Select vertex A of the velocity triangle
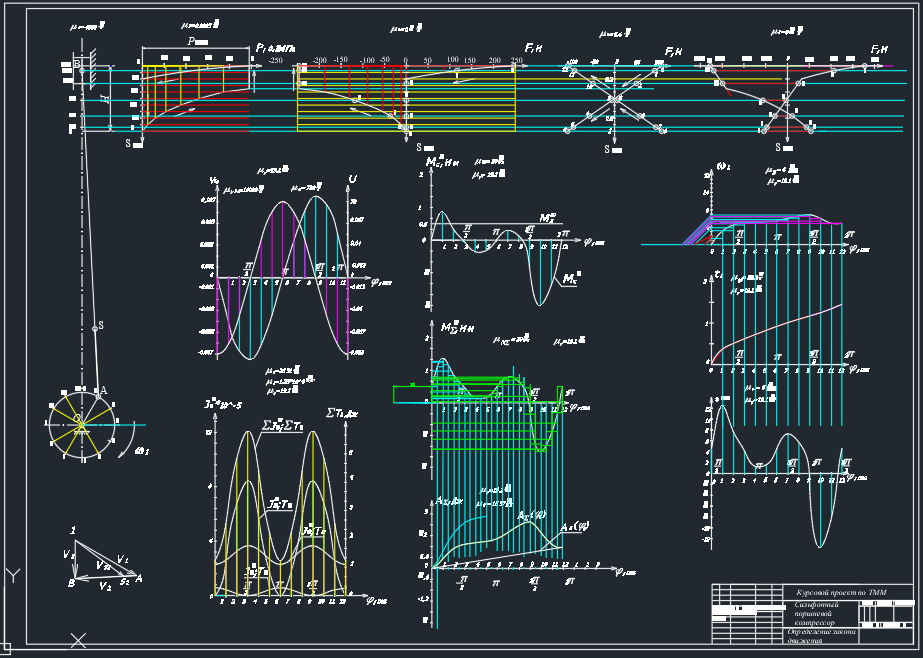The width and height of the screenshot is (923, 658). 138,578
